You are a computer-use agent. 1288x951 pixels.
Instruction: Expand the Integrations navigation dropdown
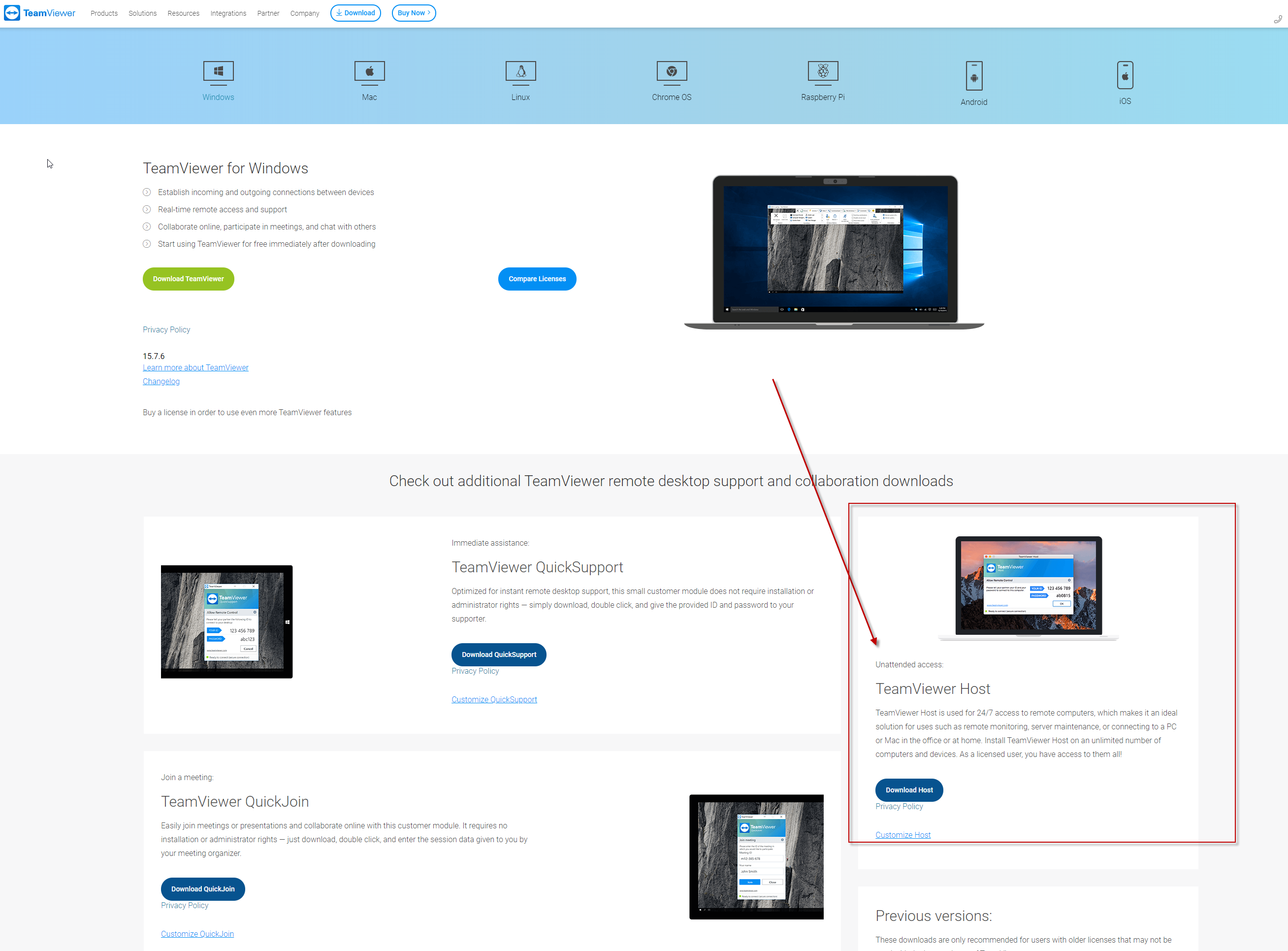(228, 13)
